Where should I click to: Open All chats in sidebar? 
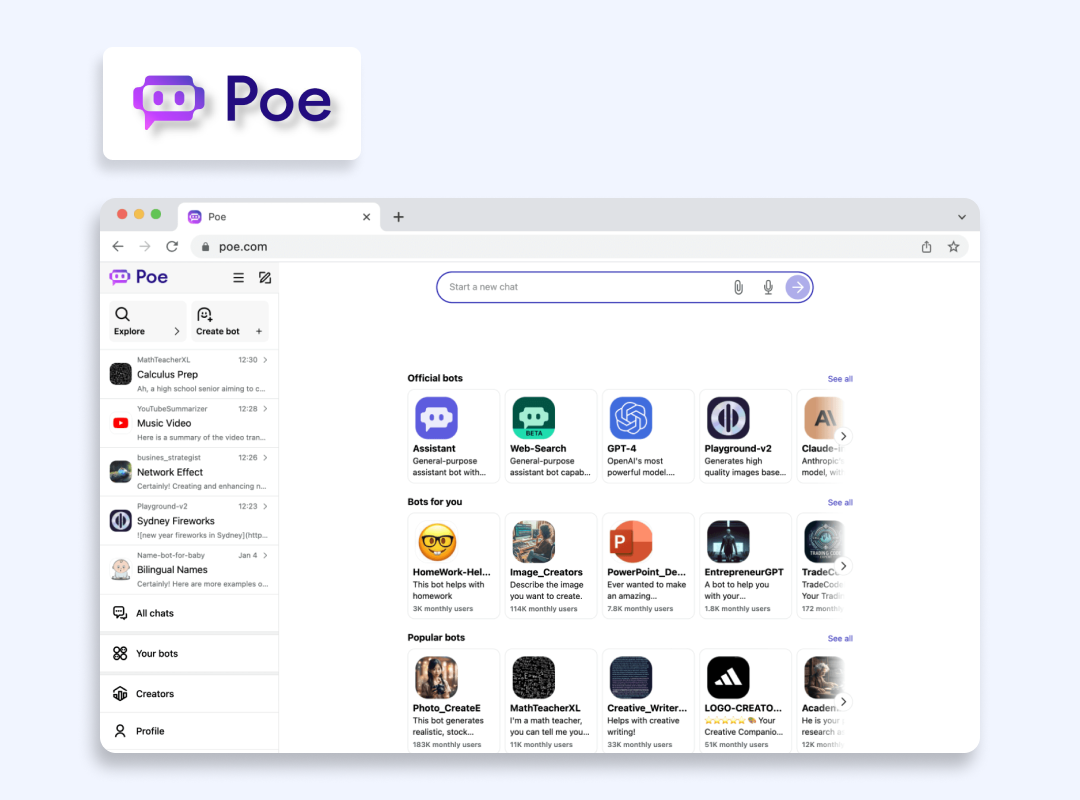point(189,613)
